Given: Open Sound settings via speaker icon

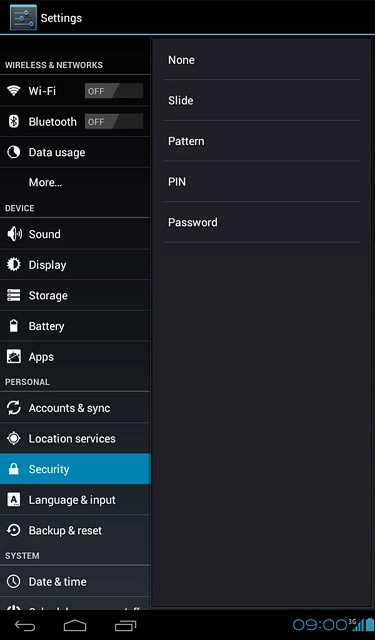Looking at the screenshot, I should click(x=14, y=234).
